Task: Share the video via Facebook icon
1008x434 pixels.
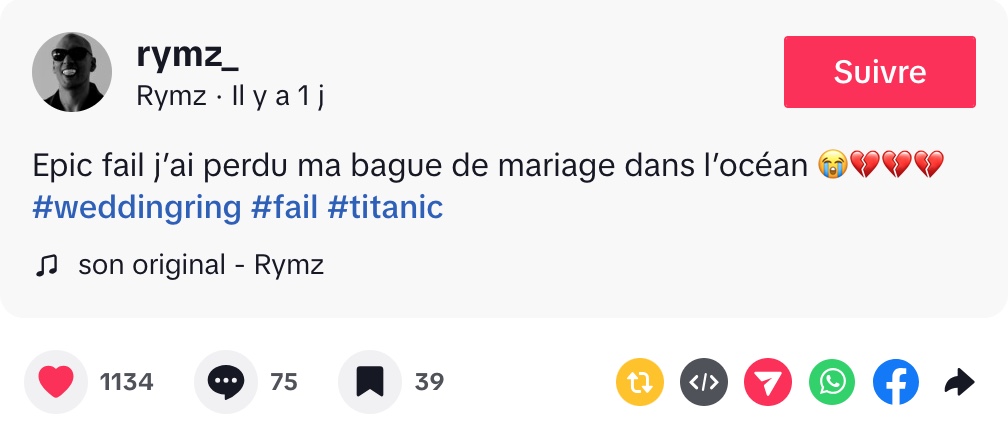Action: point(896,382)
